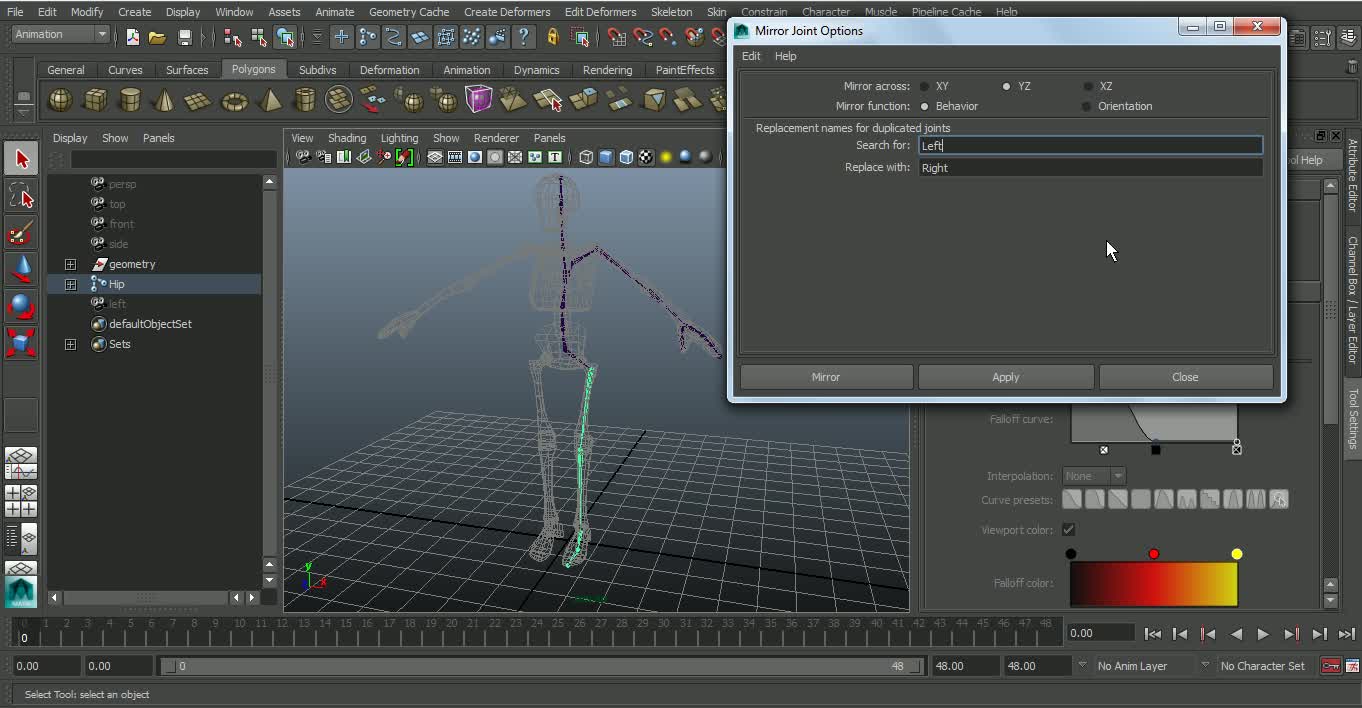This screenshot has height=708, width=1362.
Task: Click the New Scene icon
Action: point(132,37)
